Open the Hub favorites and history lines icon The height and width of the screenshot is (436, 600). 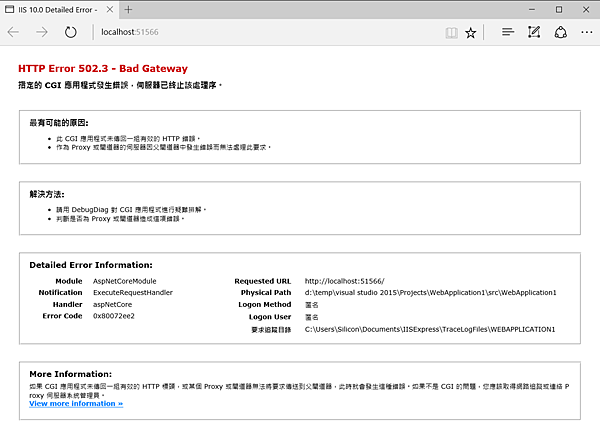[508, 32]
